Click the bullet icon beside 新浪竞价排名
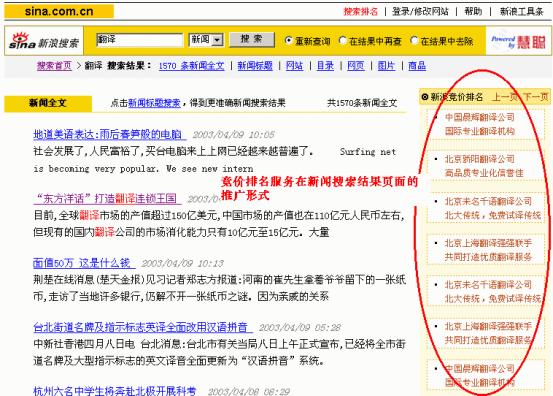 pos(425,97)
